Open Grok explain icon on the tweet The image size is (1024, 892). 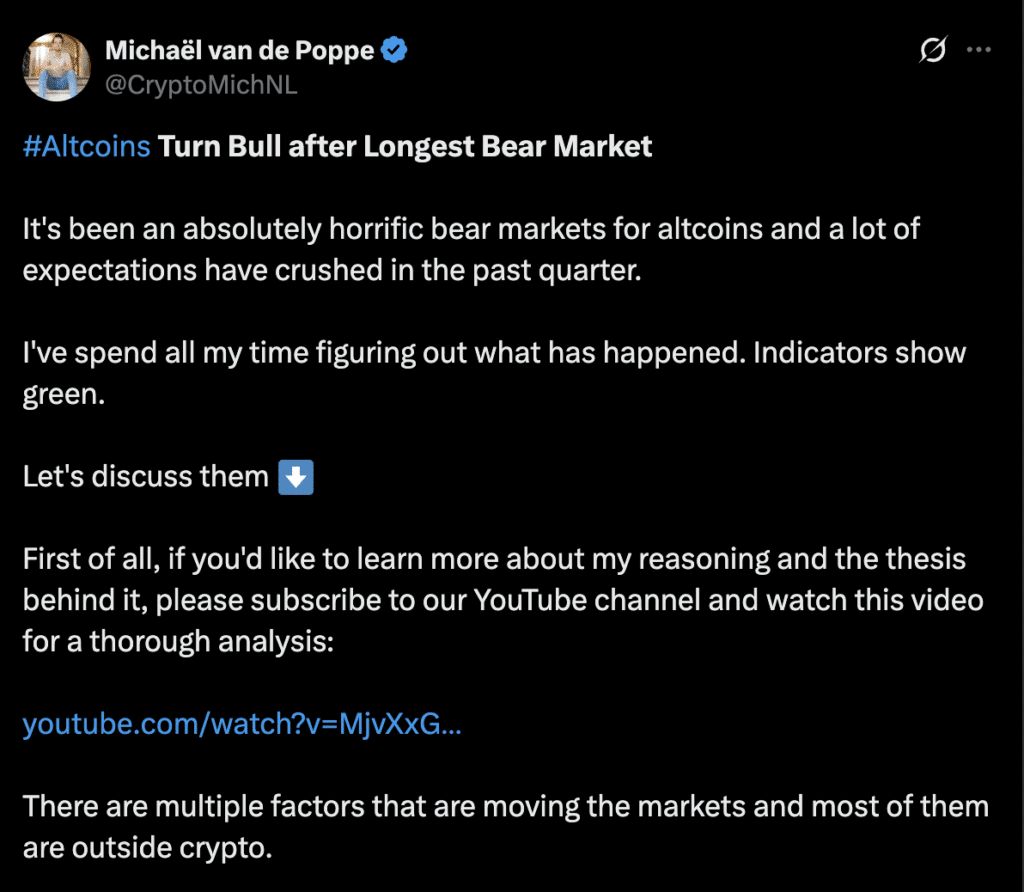click(932, 52)
